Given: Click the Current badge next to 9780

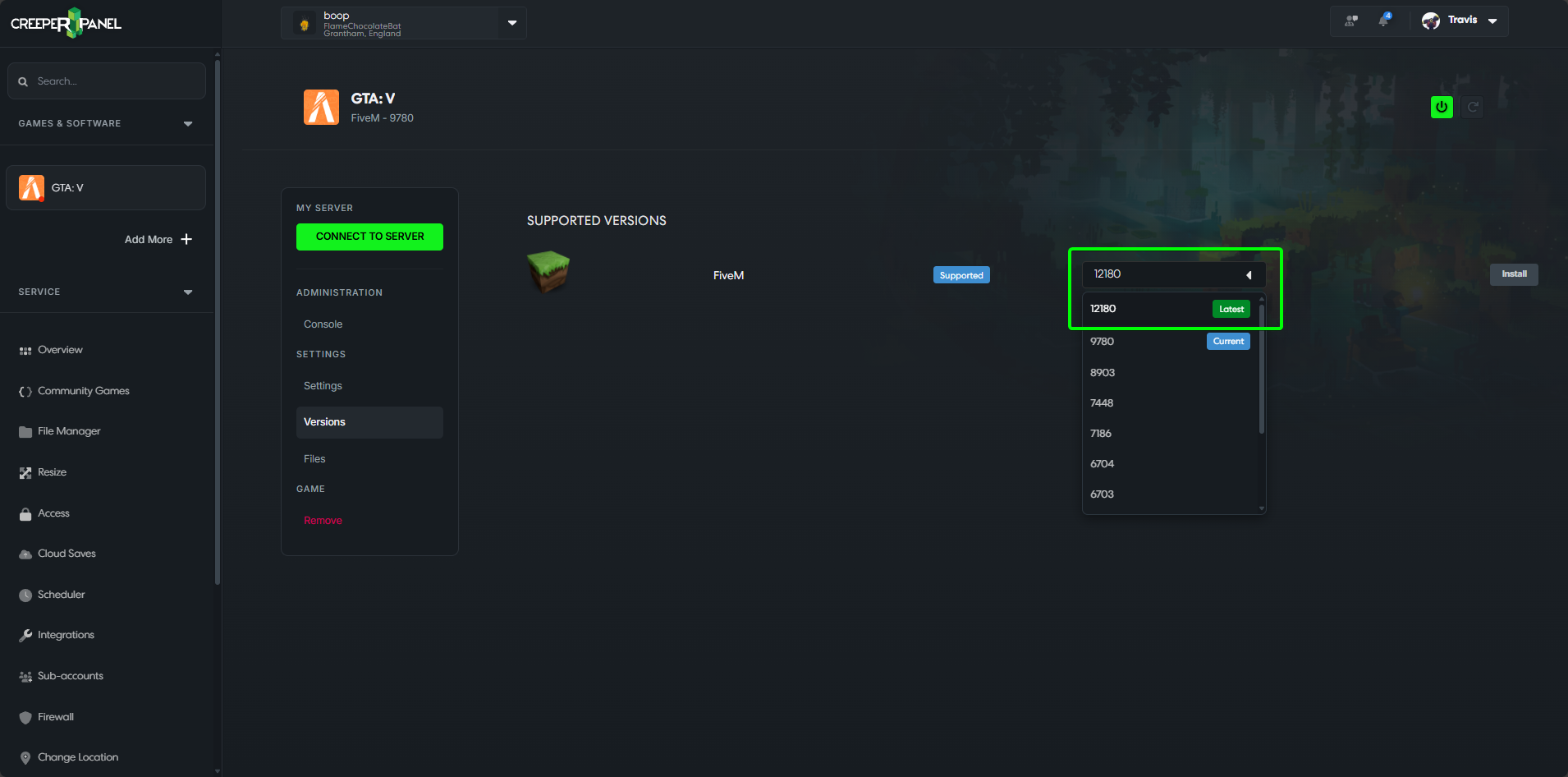Looking at the screenshot, I should pos(1228,342).
